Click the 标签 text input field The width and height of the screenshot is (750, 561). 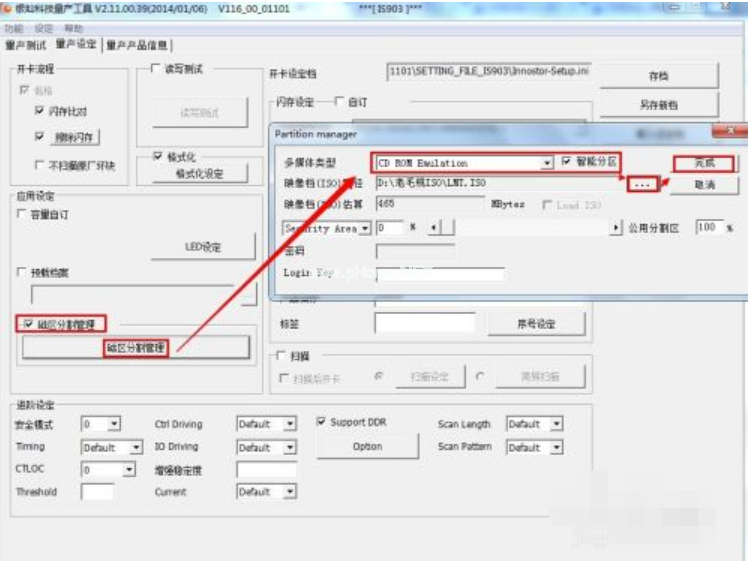pyautogui.click(x=424, y=323)
